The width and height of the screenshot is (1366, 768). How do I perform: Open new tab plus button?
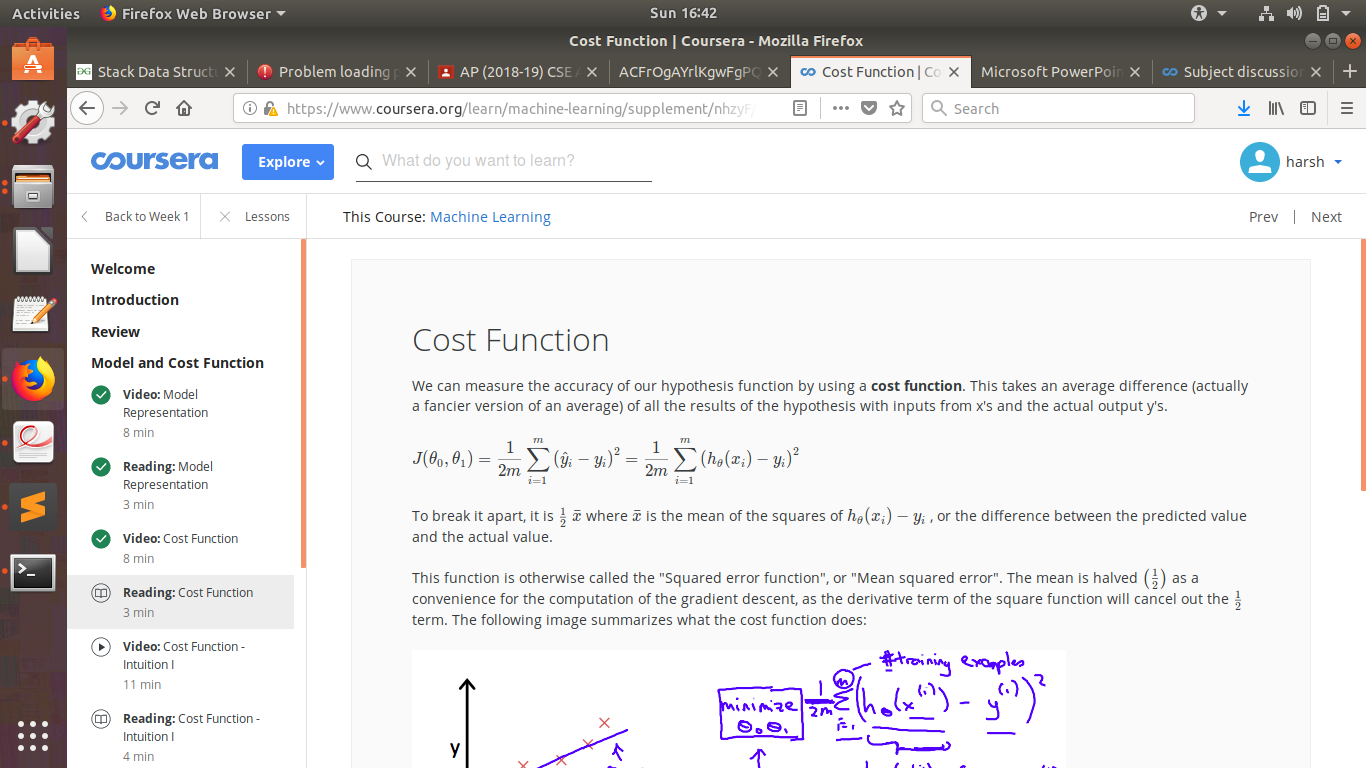coord(1350,71)
